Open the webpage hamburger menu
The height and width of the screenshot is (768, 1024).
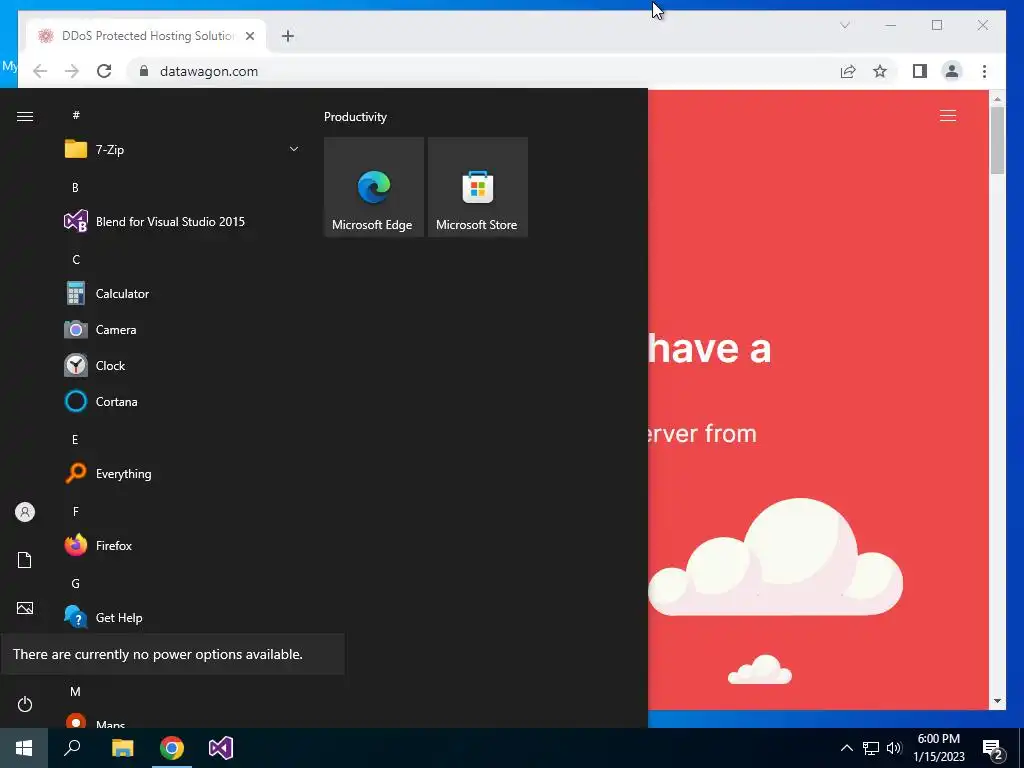tap(948, 116)
